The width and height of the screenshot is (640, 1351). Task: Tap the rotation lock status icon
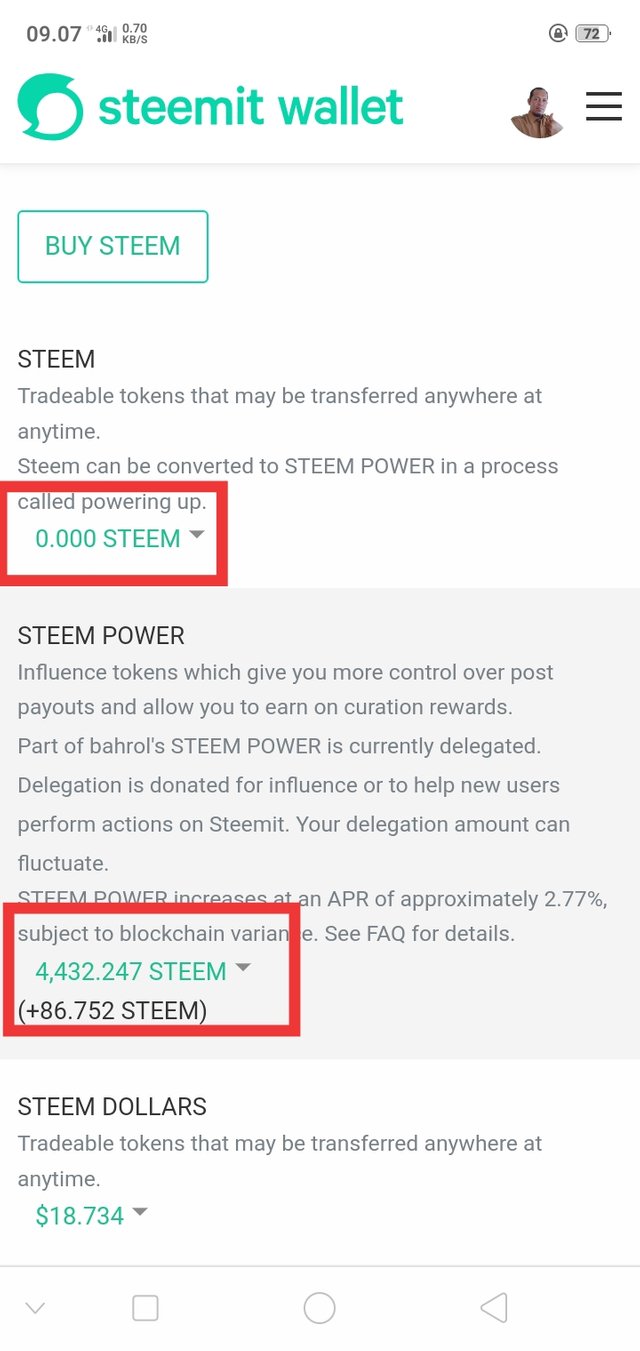click(557, 34)
